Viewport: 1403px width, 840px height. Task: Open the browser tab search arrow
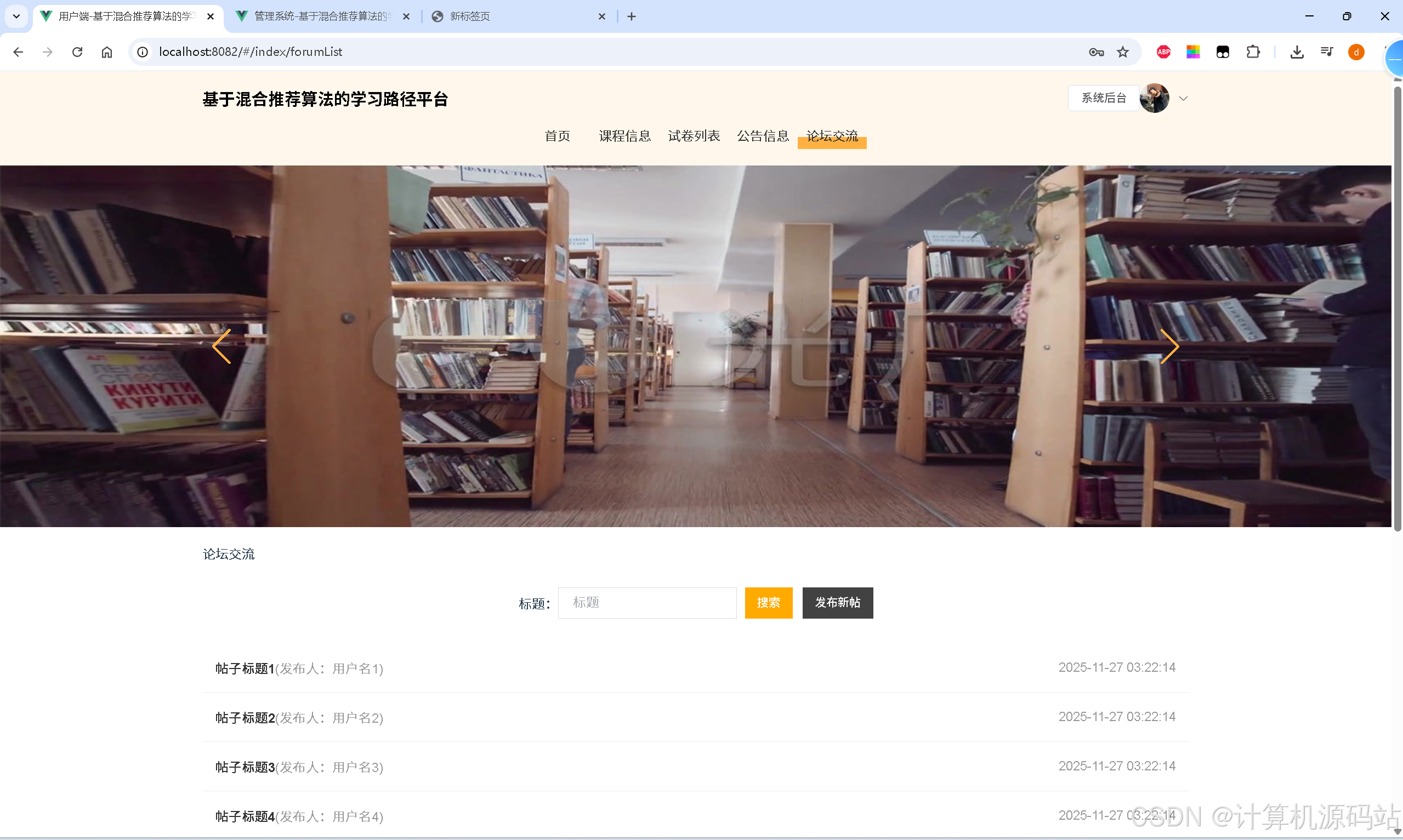coord(16,16)
